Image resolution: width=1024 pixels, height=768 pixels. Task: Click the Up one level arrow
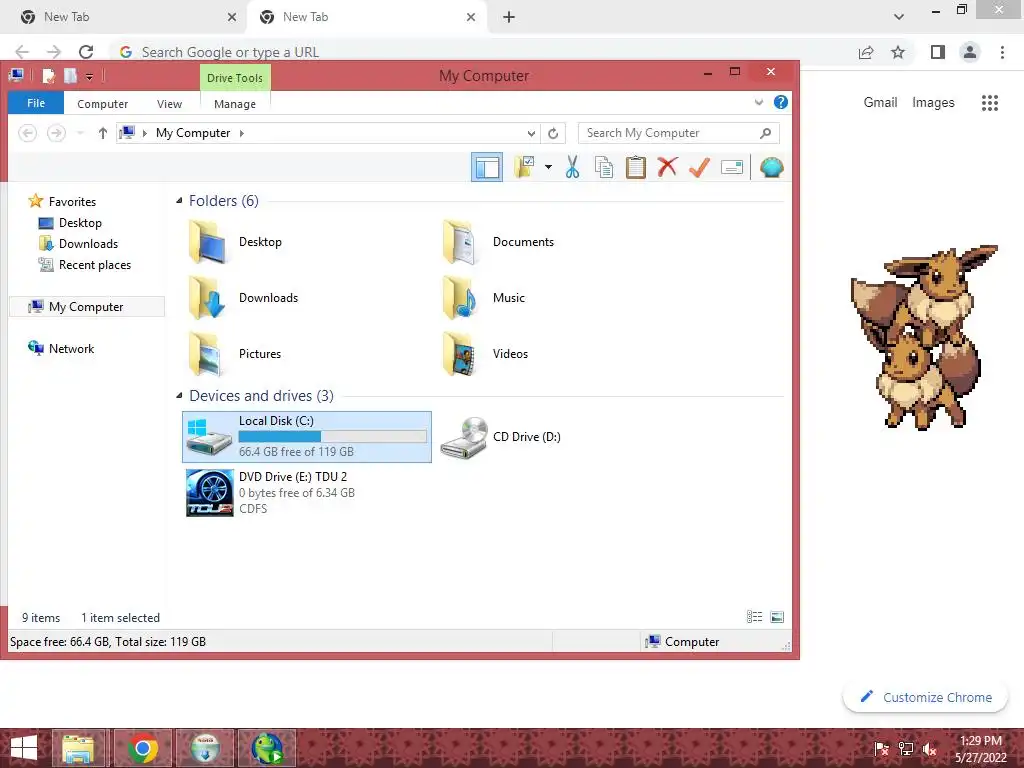click(103, 133)
